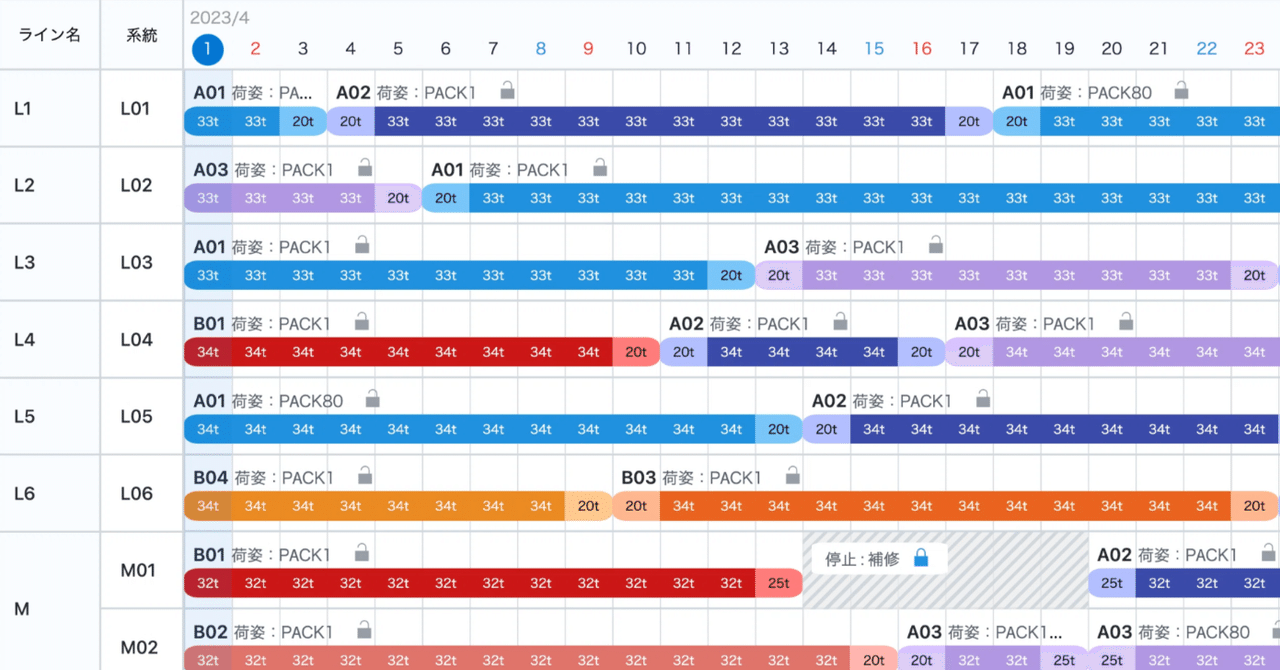Click A03 荷姿:PACK1 label in L03 row
This screenshot has height=670, width=1280.
834,247
